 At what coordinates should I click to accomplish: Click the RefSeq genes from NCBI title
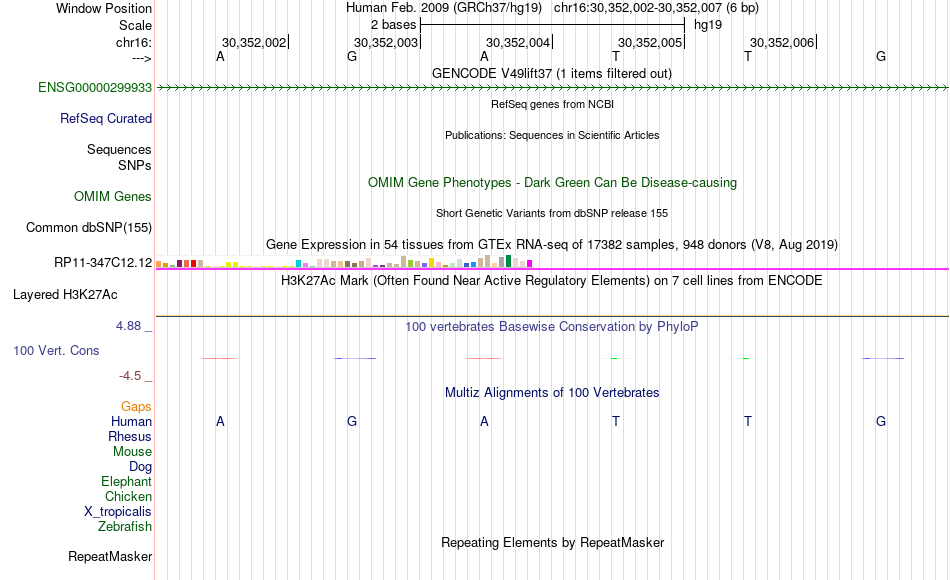tap(552, 104)
